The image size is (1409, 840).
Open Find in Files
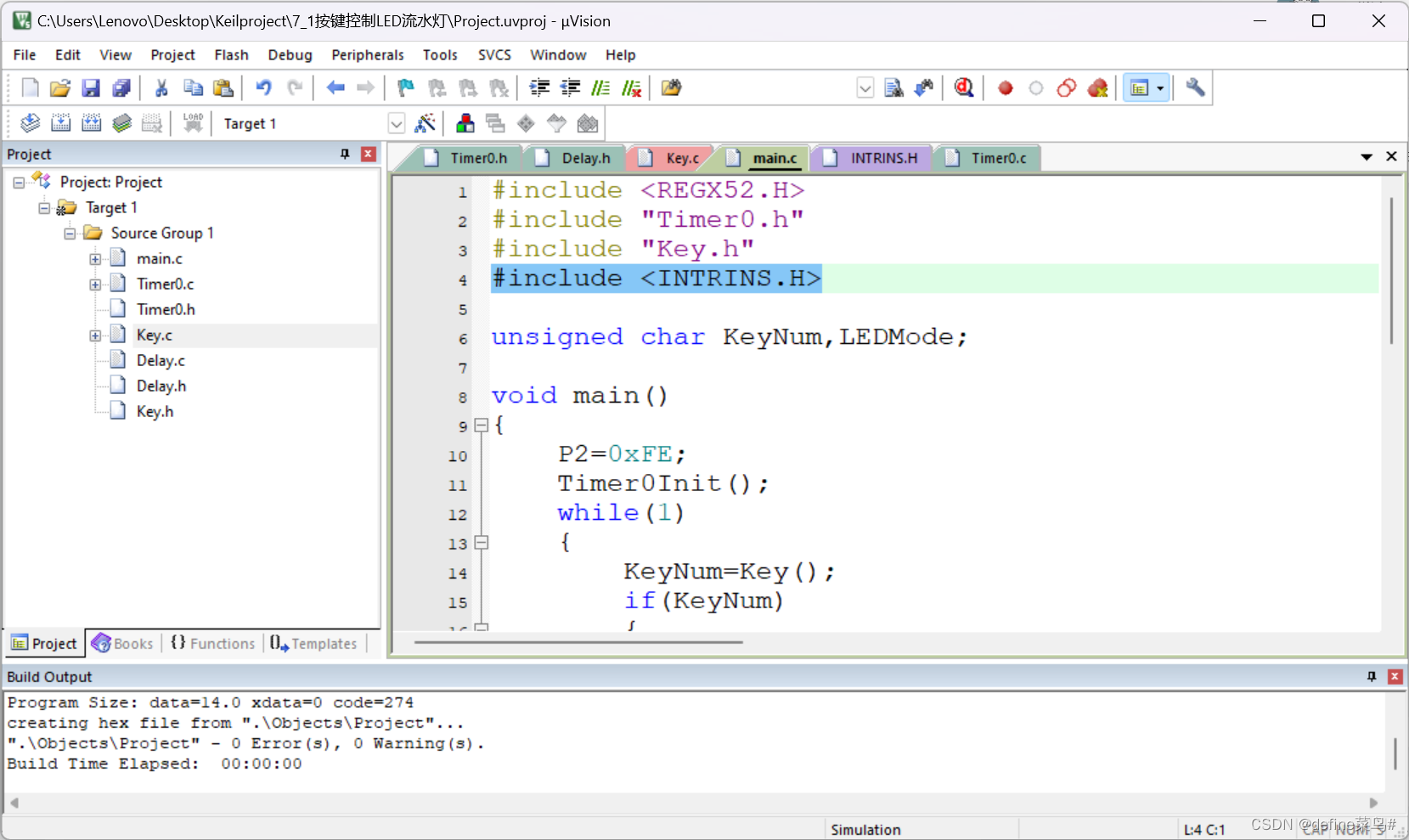(671, 87)
